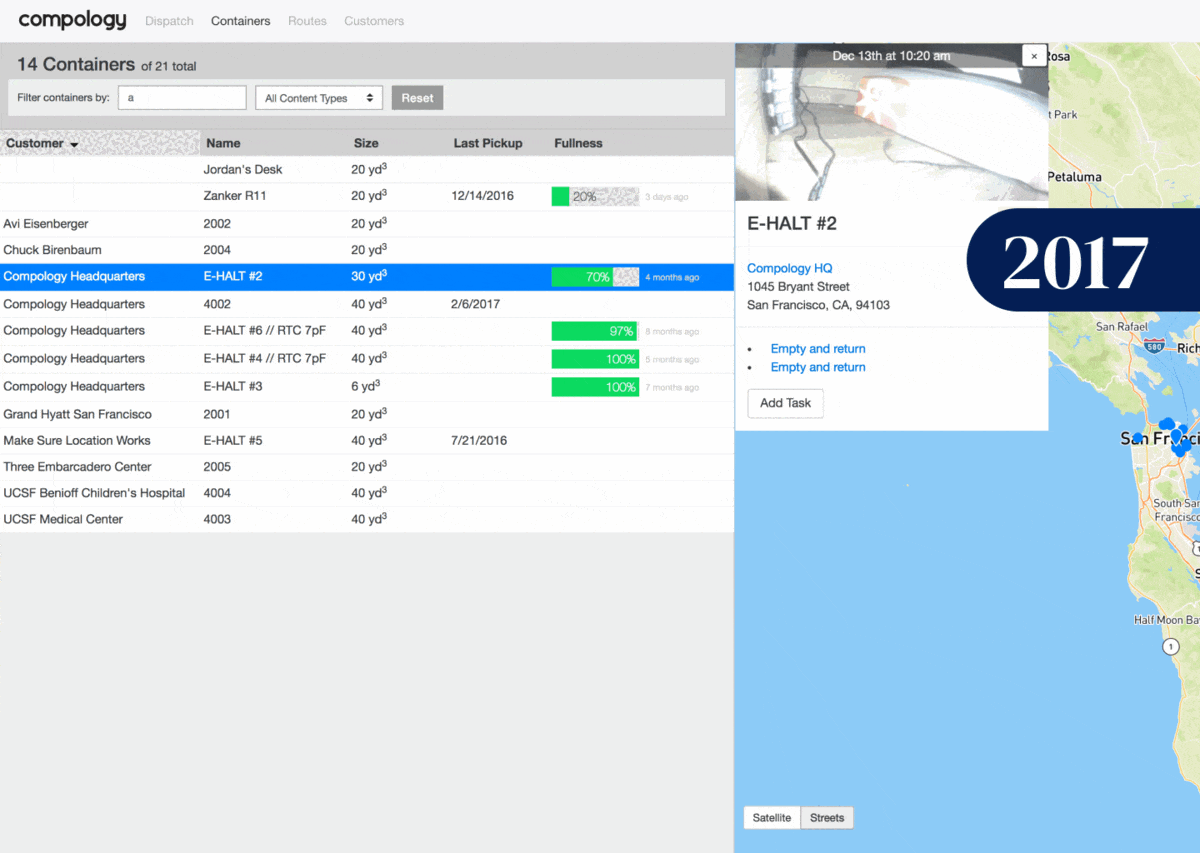
Task: Select container 4002 row
Action: click(367, 304)
